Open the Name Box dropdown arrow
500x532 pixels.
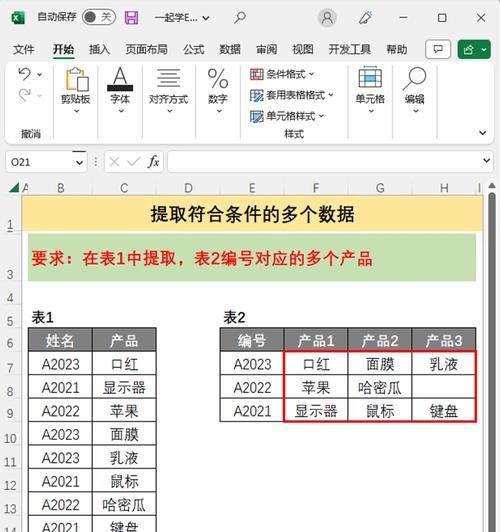coord(79,163)
